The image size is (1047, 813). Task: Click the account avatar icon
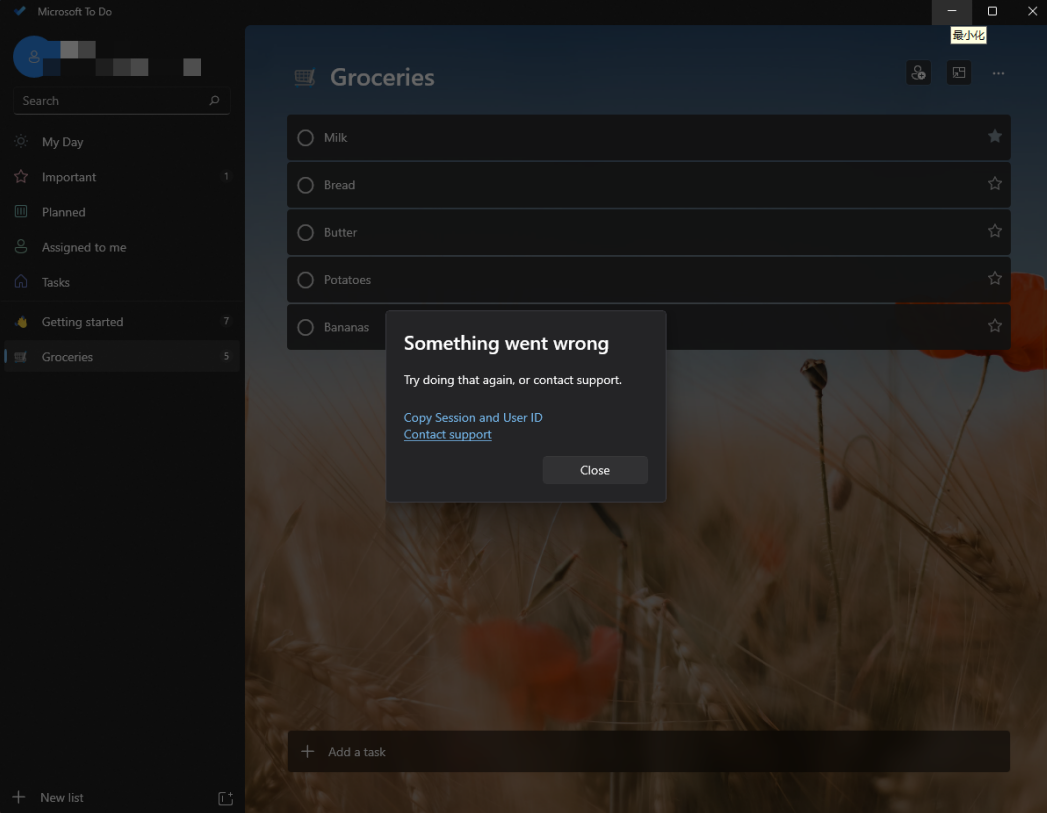click(x=33, y=58)
